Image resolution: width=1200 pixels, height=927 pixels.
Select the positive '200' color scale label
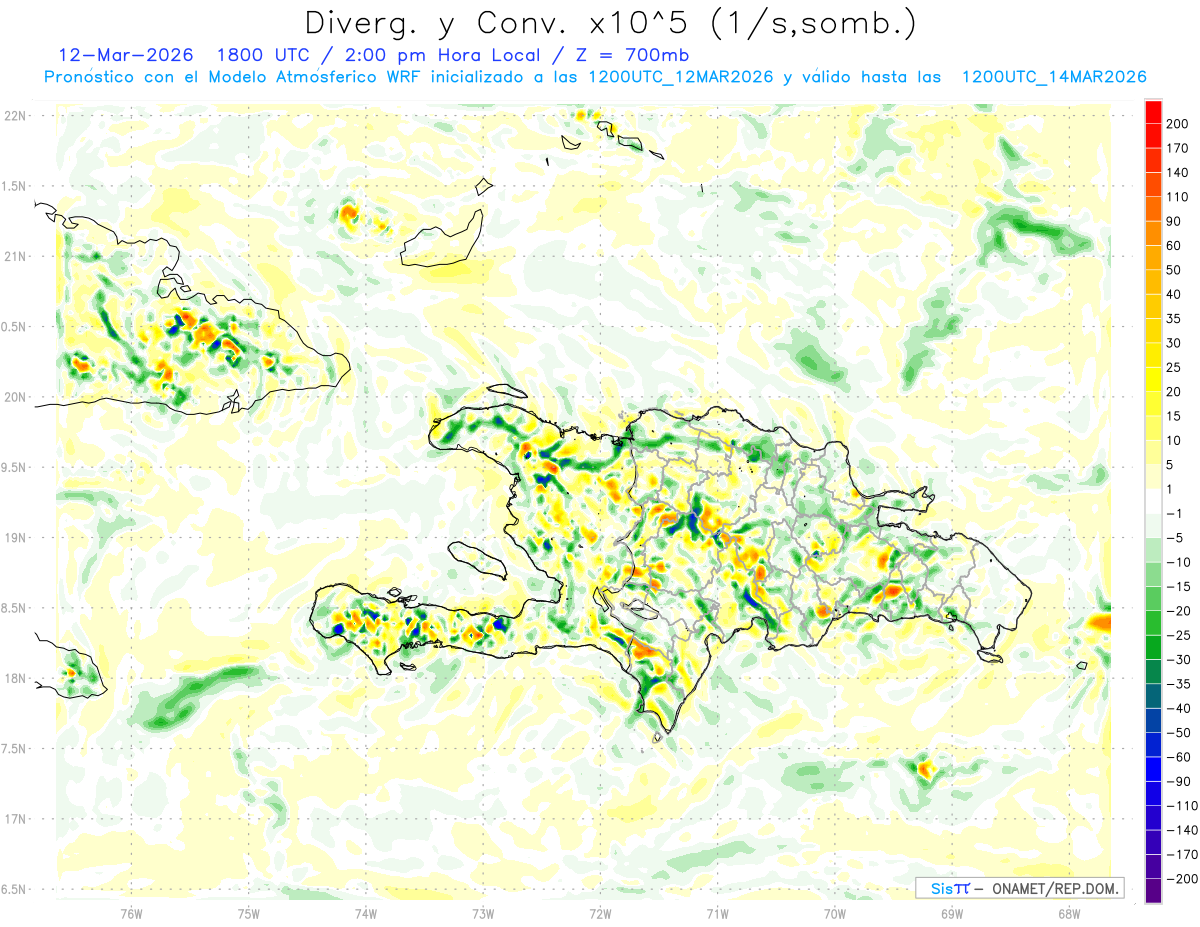(x=1178, y=124)
